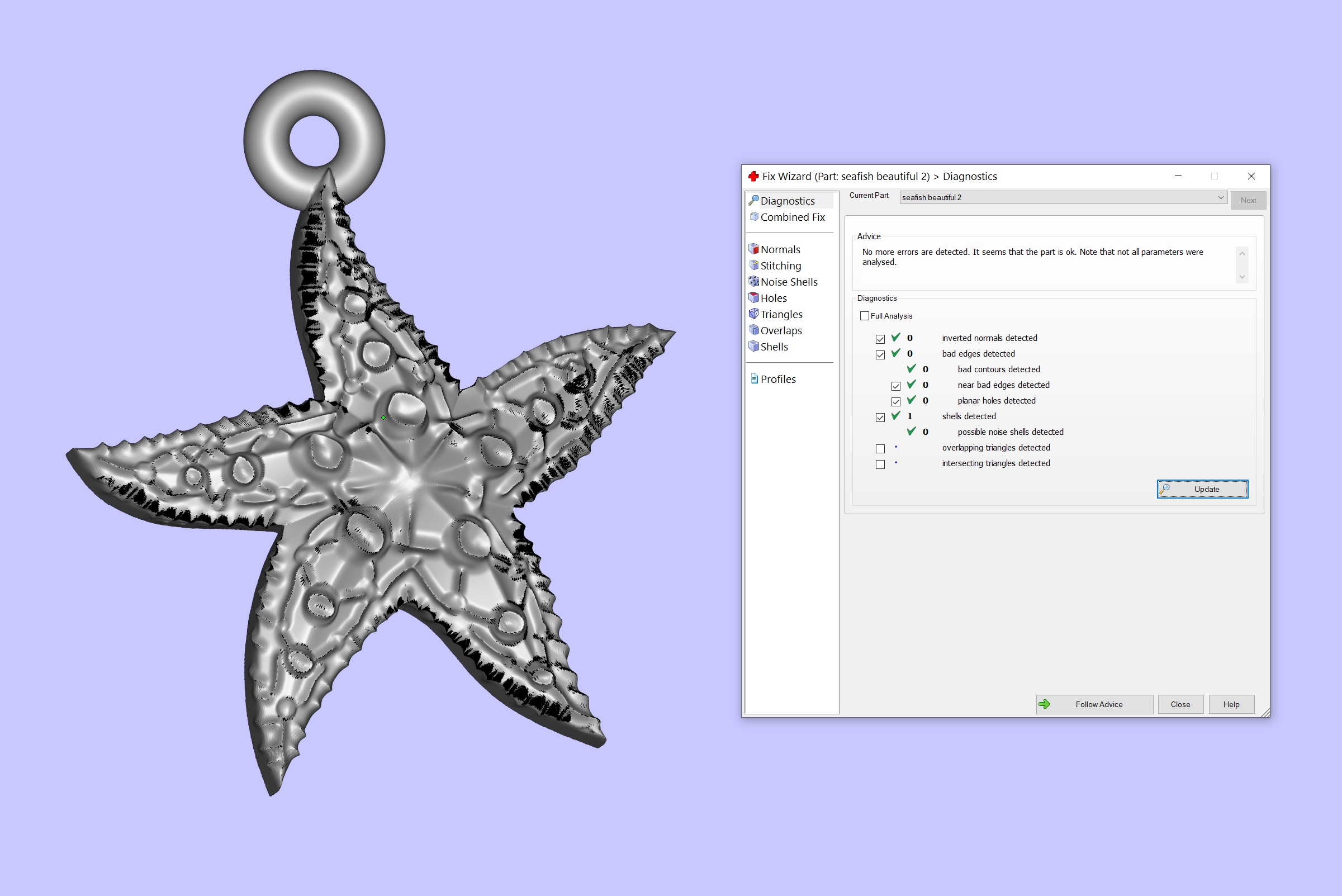Open the Normals fix page icon

pyautogui.click(x=753, y=249)
